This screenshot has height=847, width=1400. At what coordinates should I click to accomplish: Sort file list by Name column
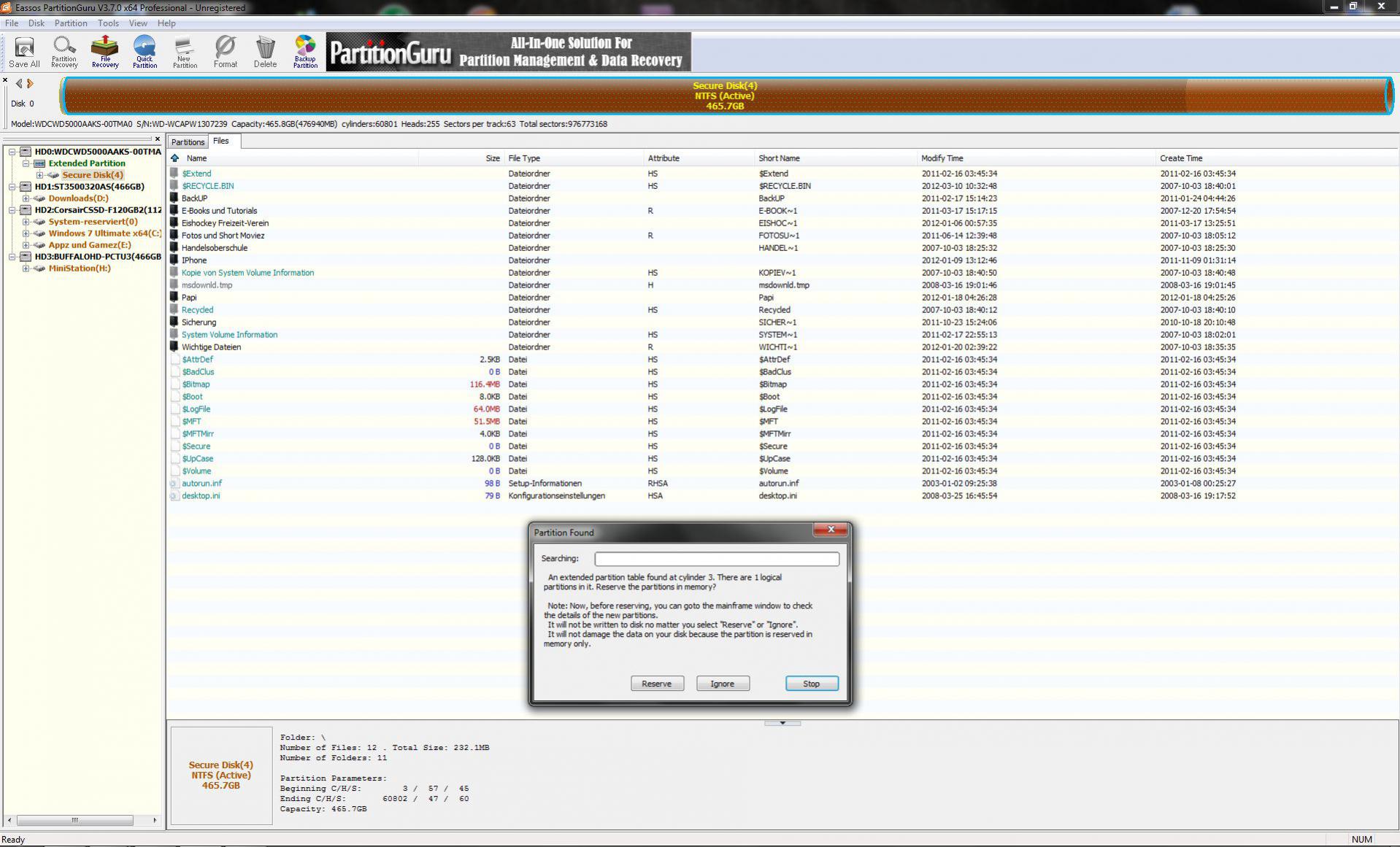pos(292,158)
